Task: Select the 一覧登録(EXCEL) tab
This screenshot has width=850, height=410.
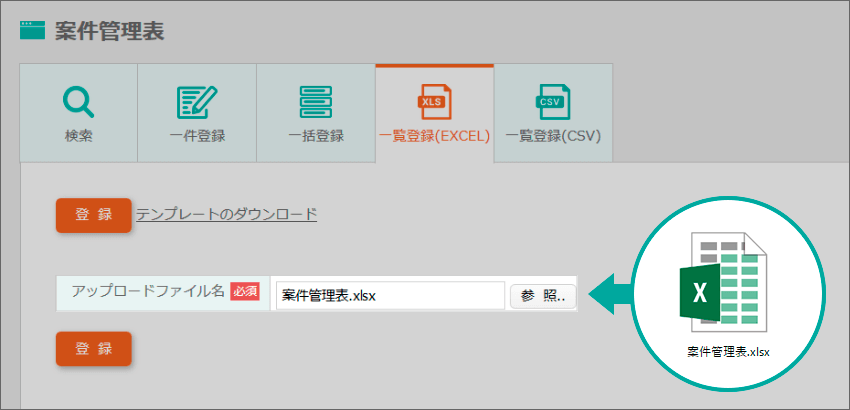Action: (434, 113)
